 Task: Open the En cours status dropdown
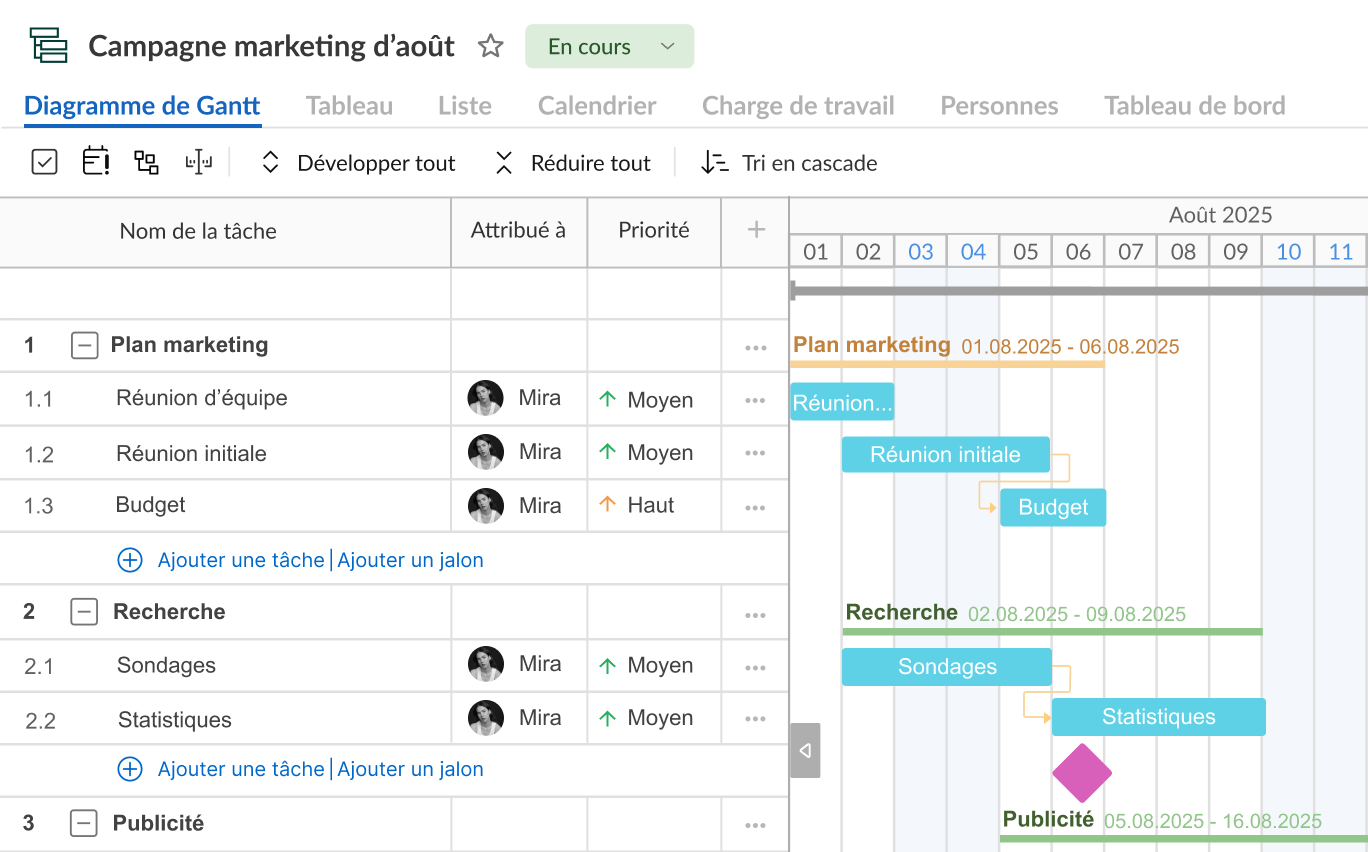[609, 46]
